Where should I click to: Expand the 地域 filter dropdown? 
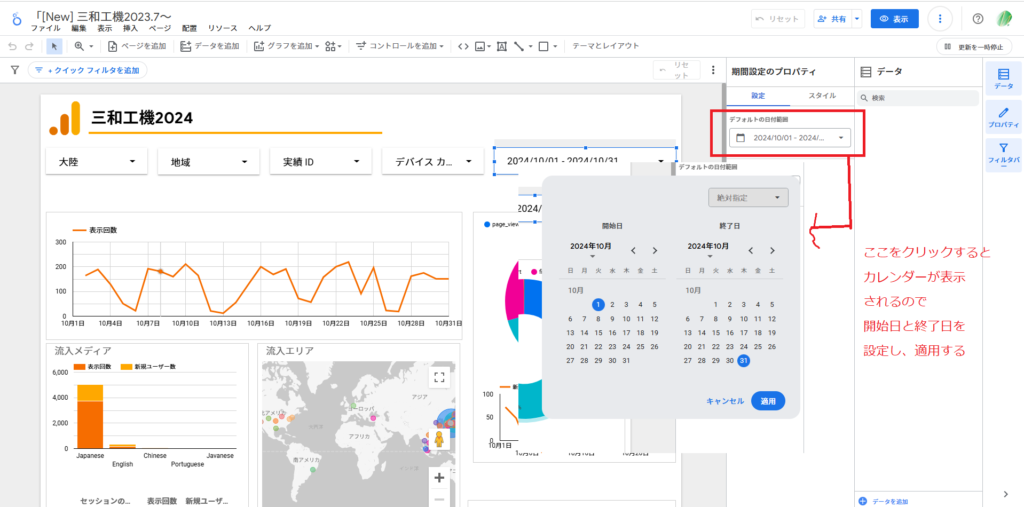(x=208, y=161)
